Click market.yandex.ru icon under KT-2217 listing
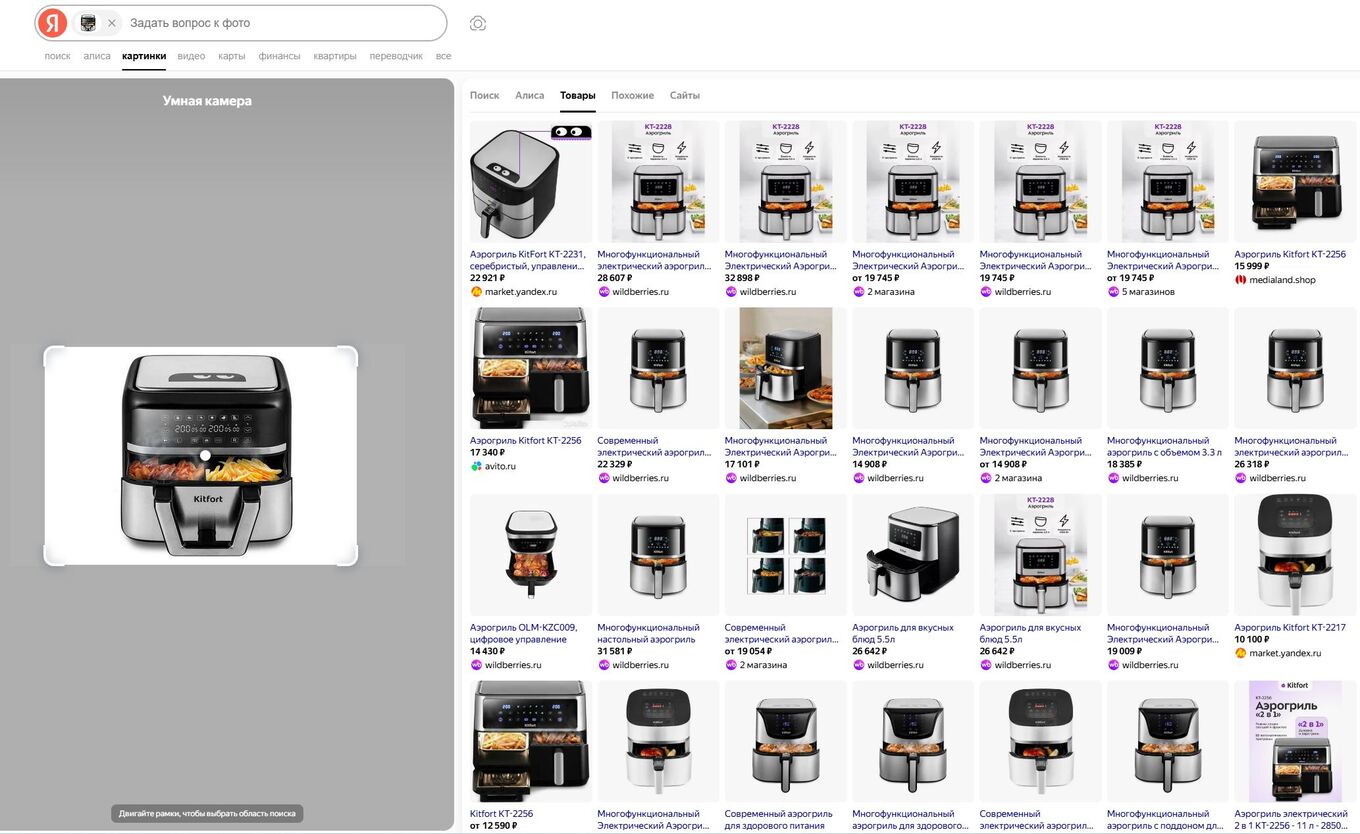This screenshot has height=834, width=1360. coord(1240,653)
